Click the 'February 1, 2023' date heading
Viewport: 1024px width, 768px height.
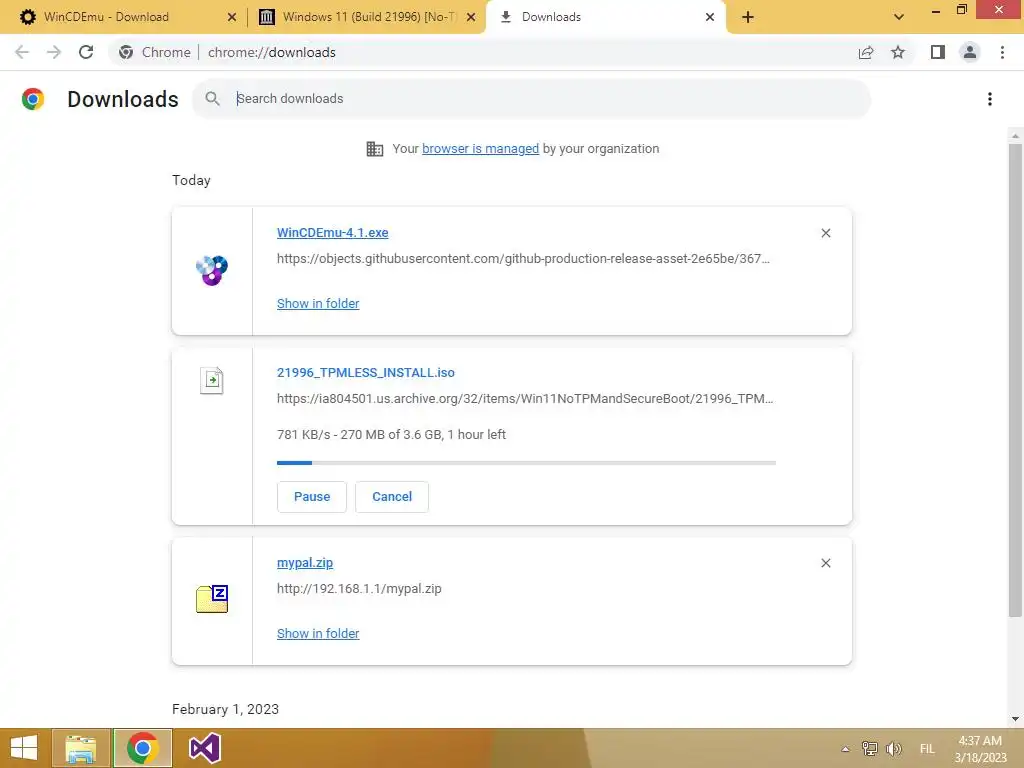pos(225,709)
